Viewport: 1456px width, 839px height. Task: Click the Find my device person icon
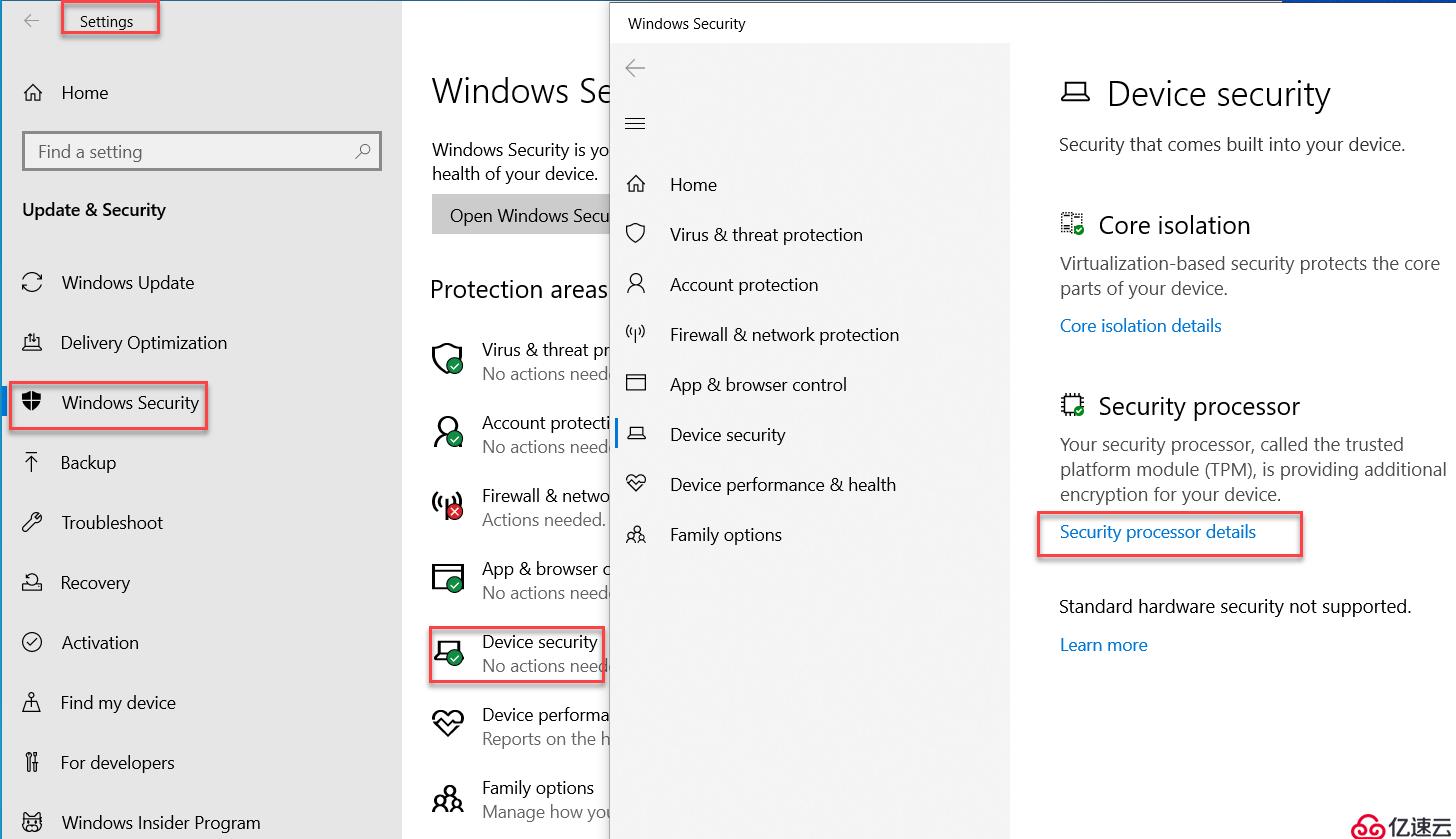pos(32,702)
